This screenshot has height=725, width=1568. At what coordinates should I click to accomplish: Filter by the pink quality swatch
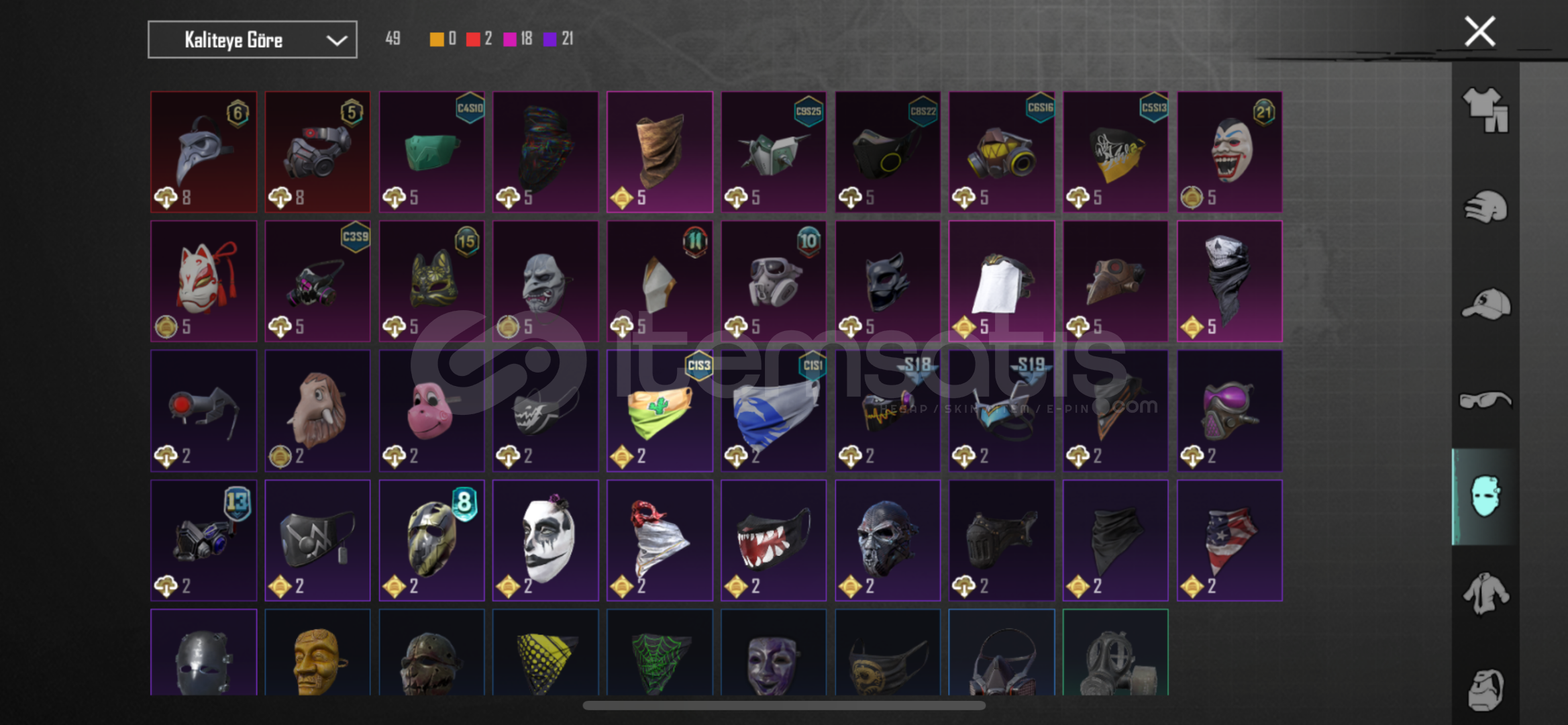click(510, 40)
